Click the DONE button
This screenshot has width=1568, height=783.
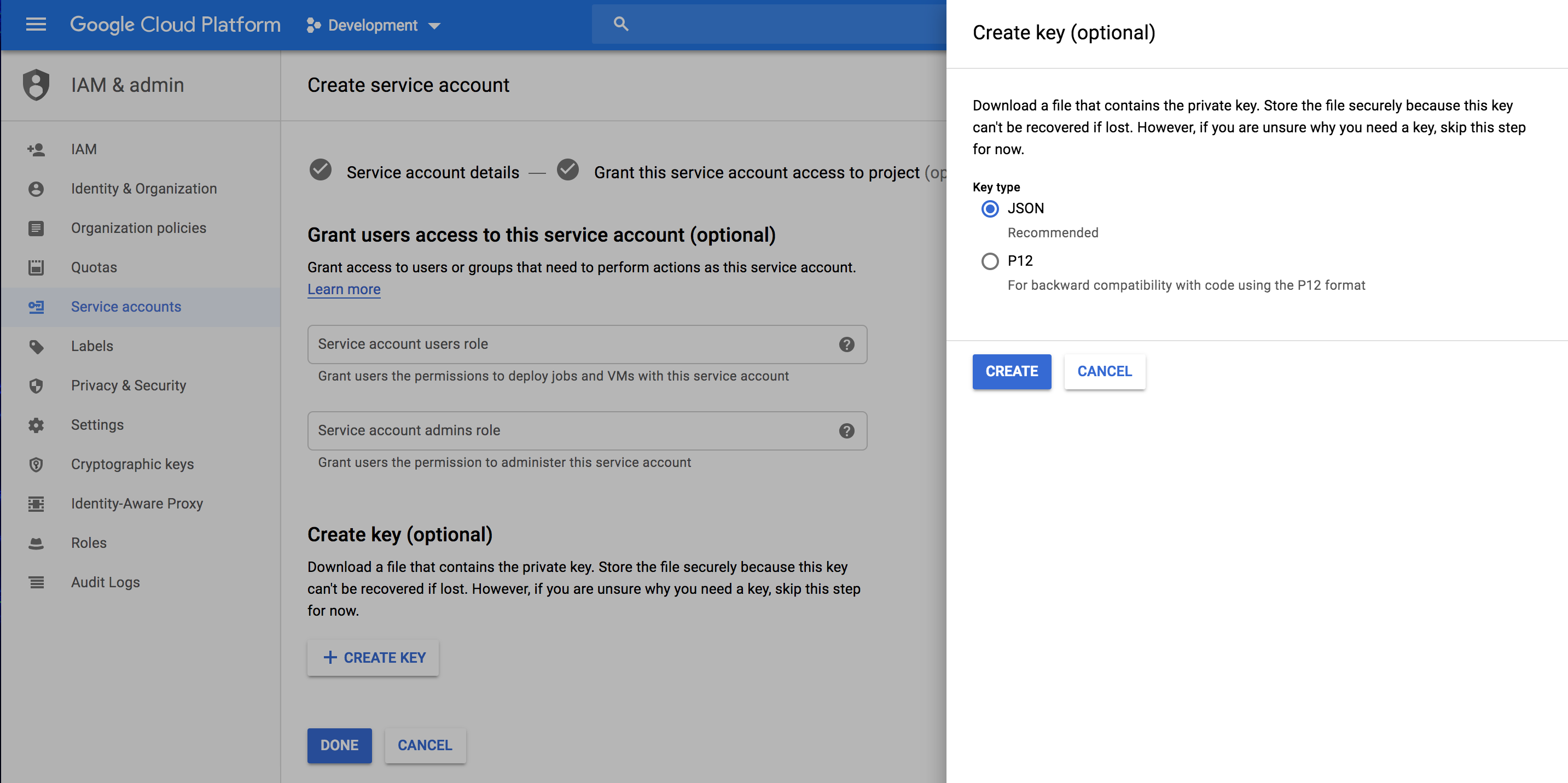pos(339,745)
